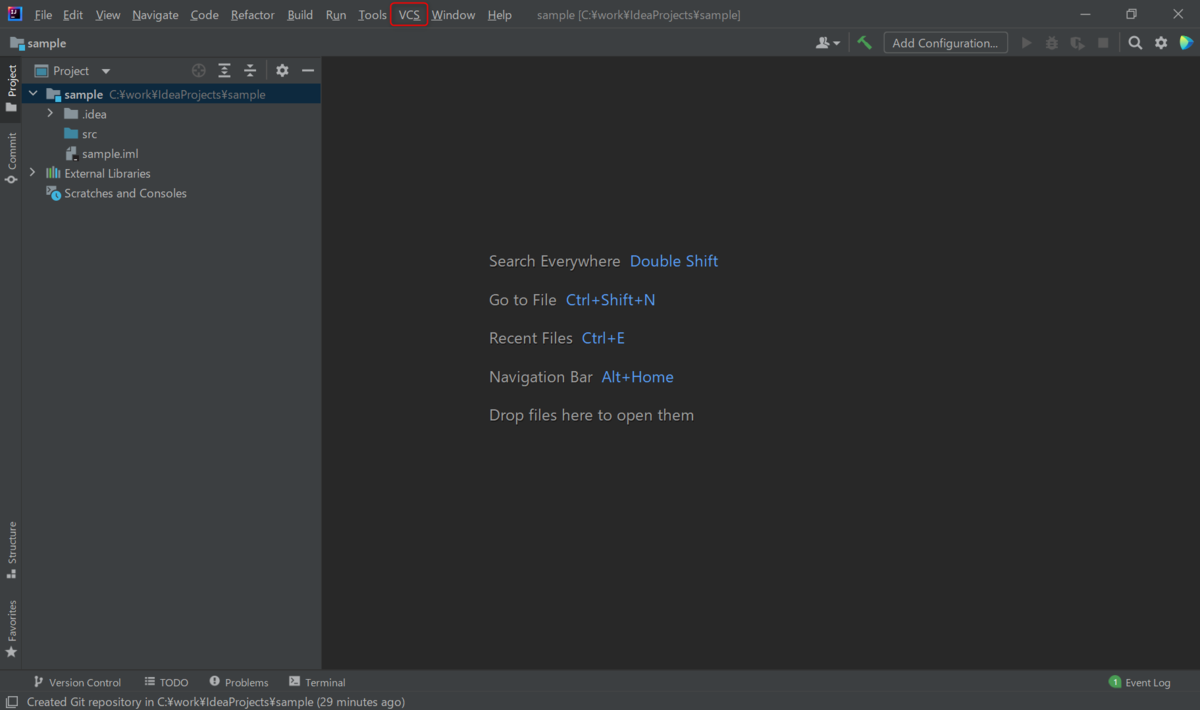Collapse the sample project root node
Image resolution: width=1200 pixels, height=710 pixels.
pyautogui.click(x=33, y=93)
